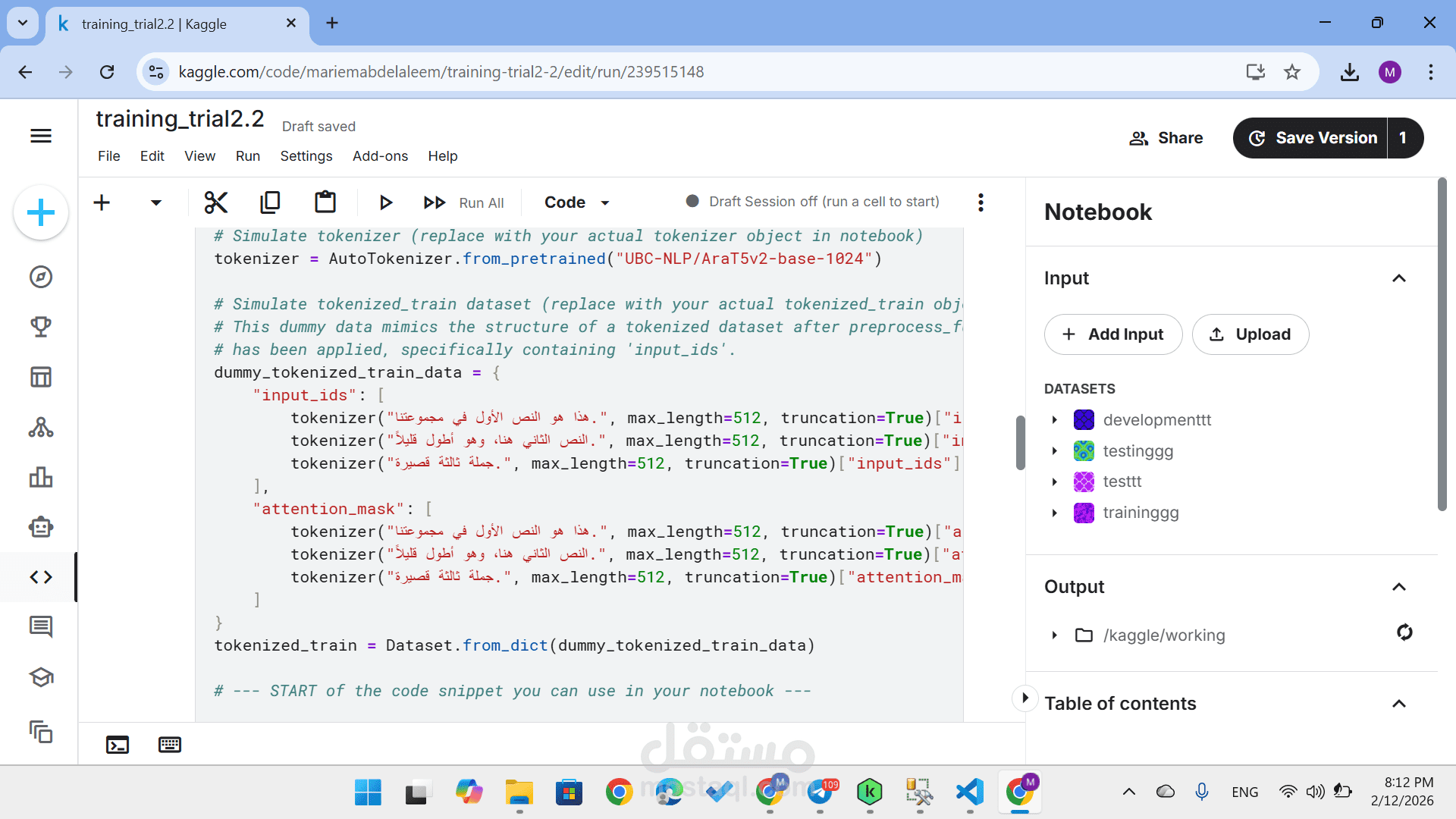Open notebook toolbar three-dot more options
The image size is (1456, 819).
981,202
